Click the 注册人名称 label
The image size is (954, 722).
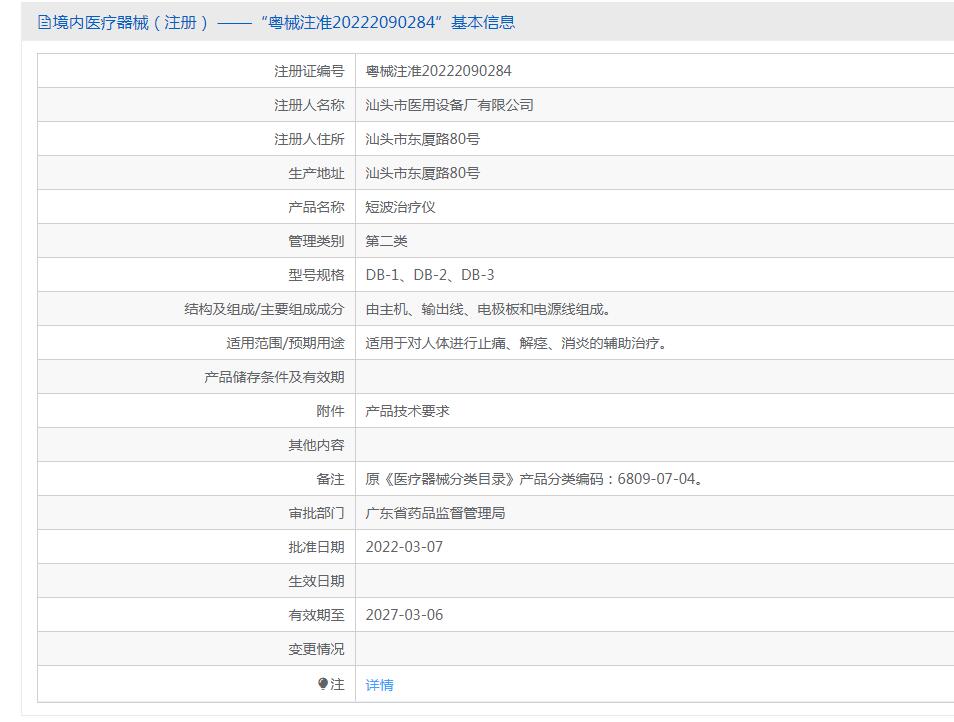(x=309, y=105)
